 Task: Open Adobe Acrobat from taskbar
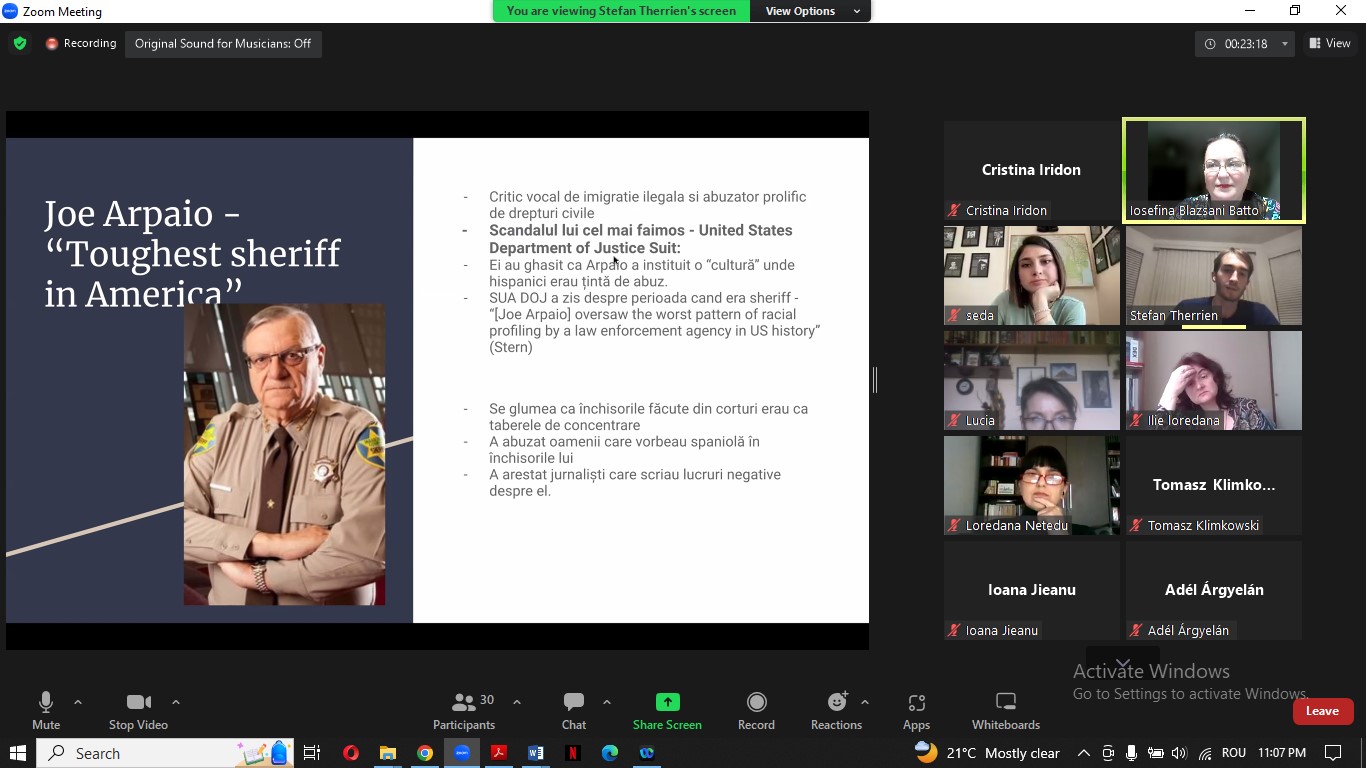click(499, 753)
